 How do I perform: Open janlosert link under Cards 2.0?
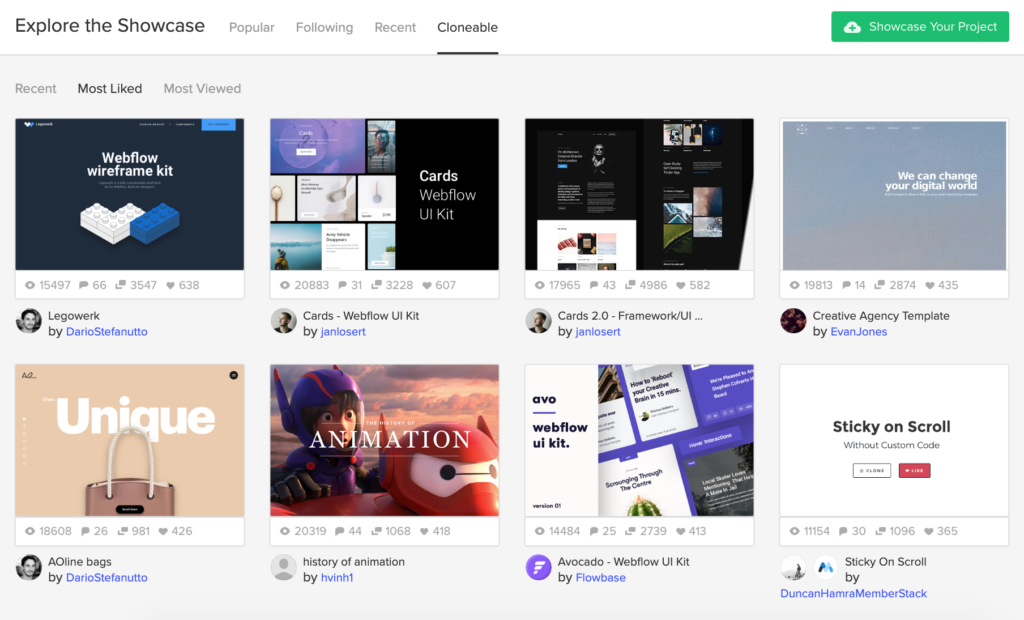(598, 332)
